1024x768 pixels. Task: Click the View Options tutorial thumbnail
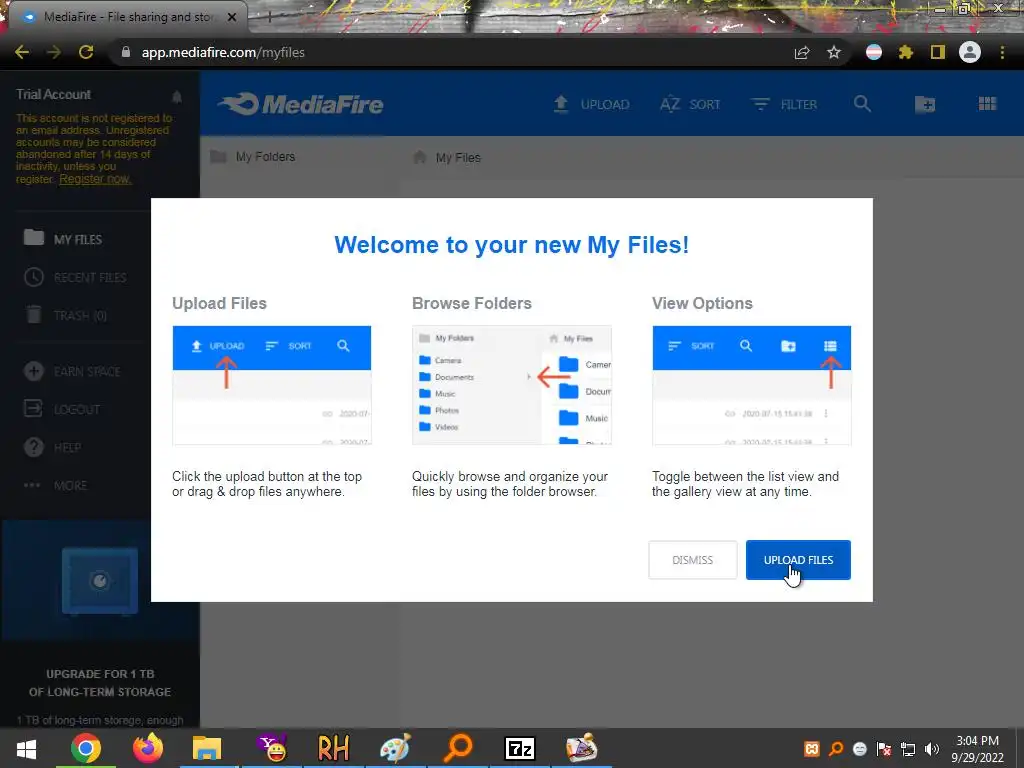pyautogui.click(x=752, y=385)
